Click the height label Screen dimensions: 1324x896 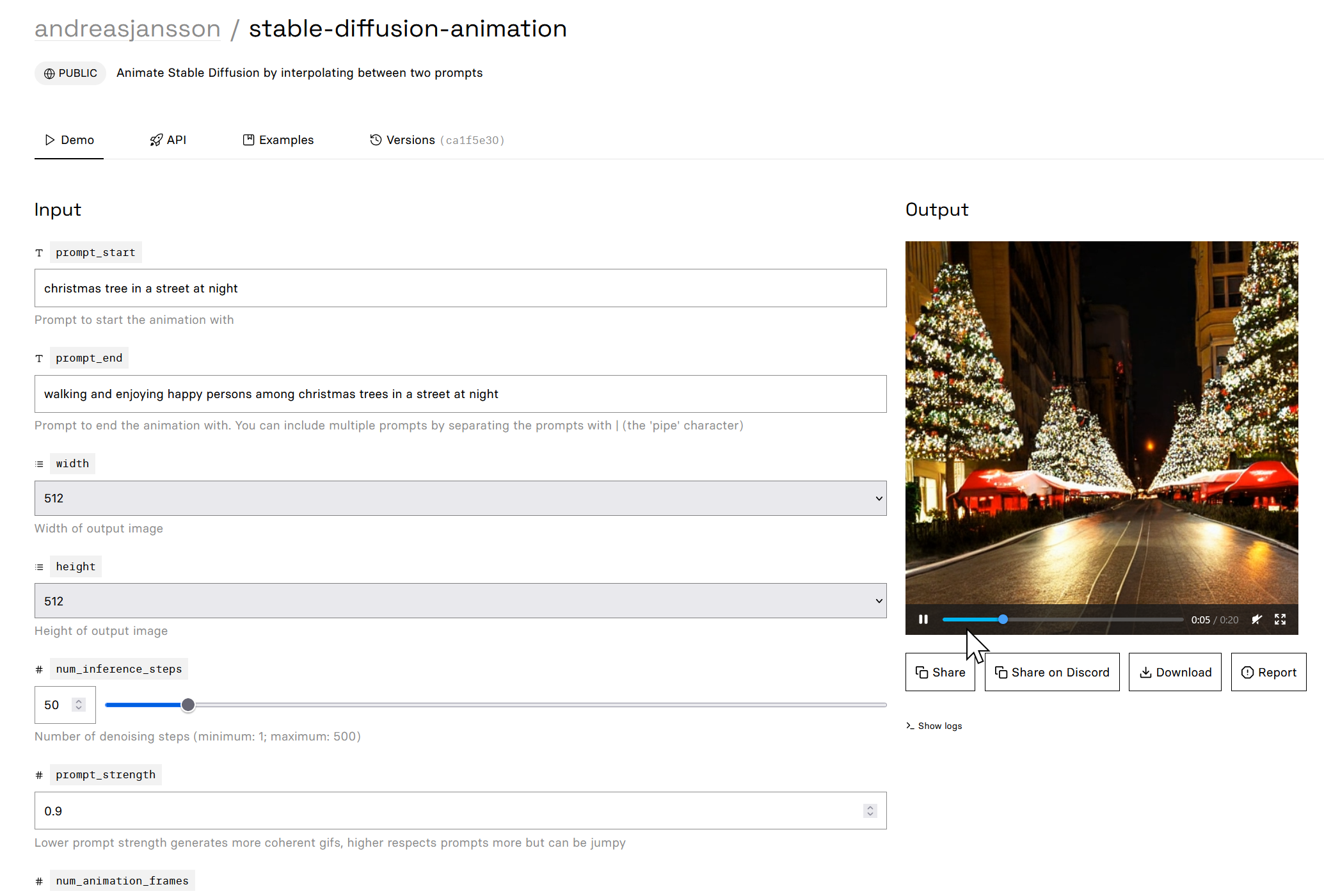point(76,566)
